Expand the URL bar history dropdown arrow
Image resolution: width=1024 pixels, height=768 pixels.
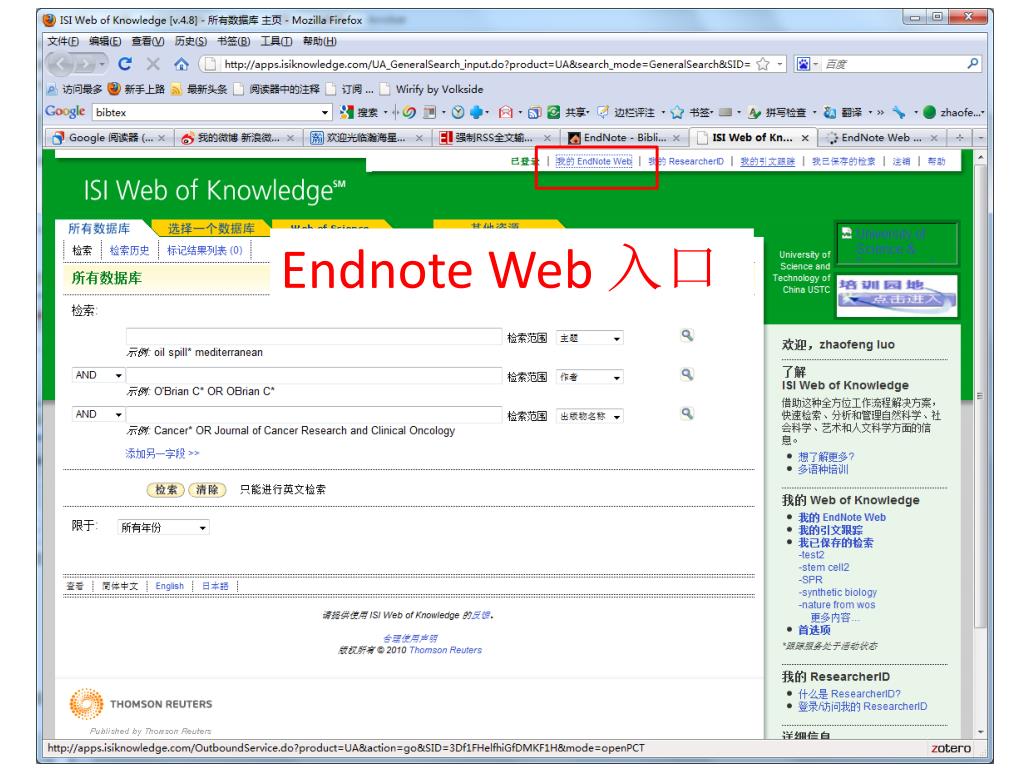click(x=780, y=64)
